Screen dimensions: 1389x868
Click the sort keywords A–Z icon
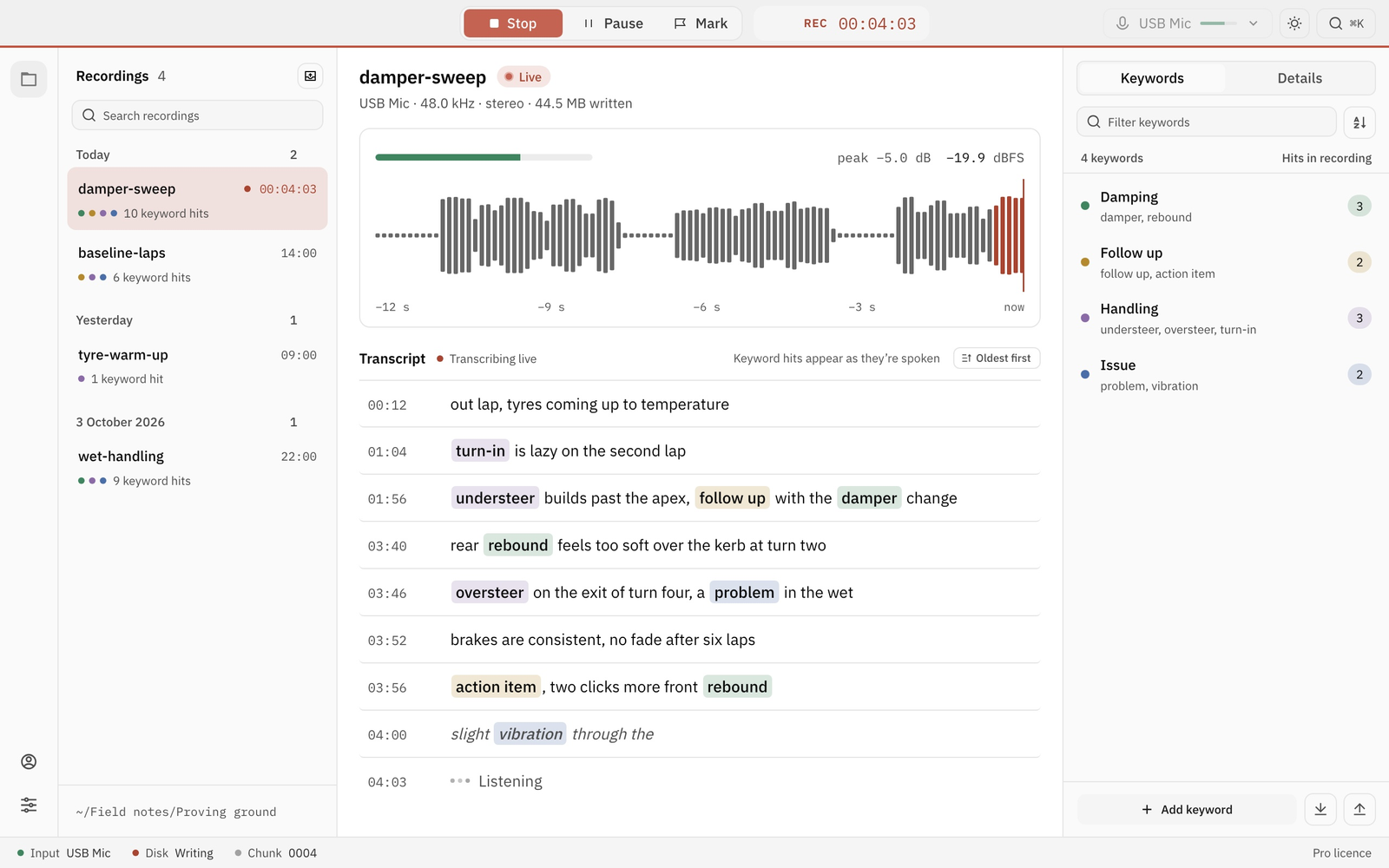coord(1359,122)
